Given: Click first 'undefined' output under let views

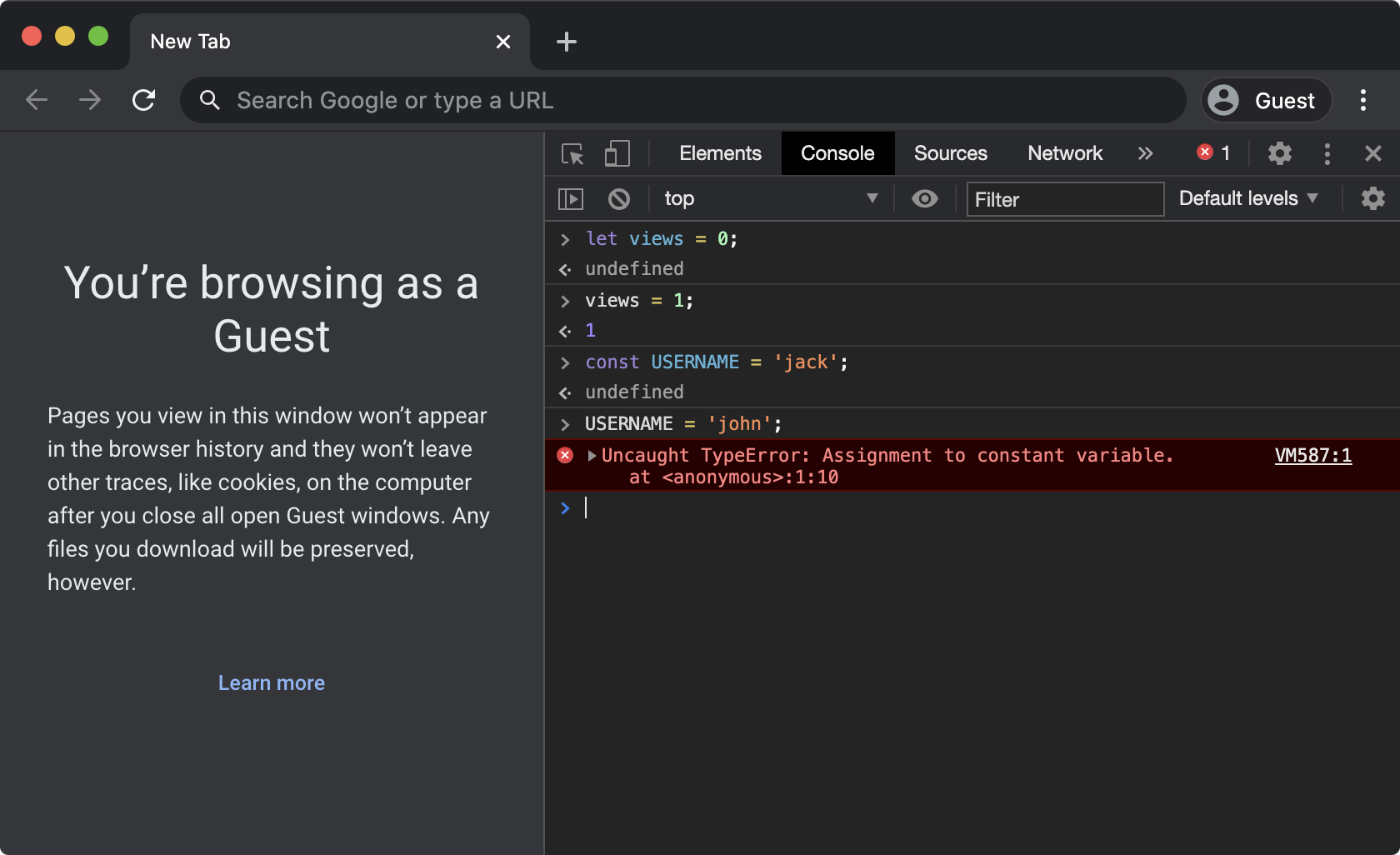Looking at the screenshot, I should [634, 269].
